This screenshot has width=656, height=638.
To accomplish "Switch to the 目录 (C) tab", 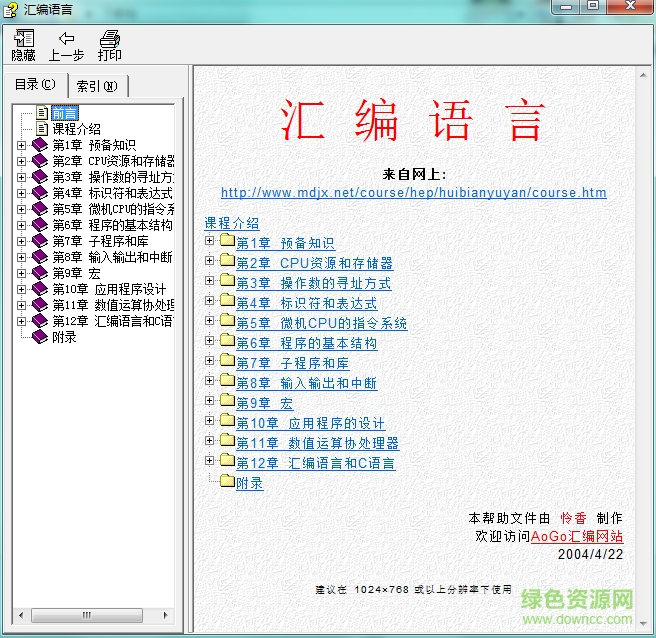I will tap(36, 85).
